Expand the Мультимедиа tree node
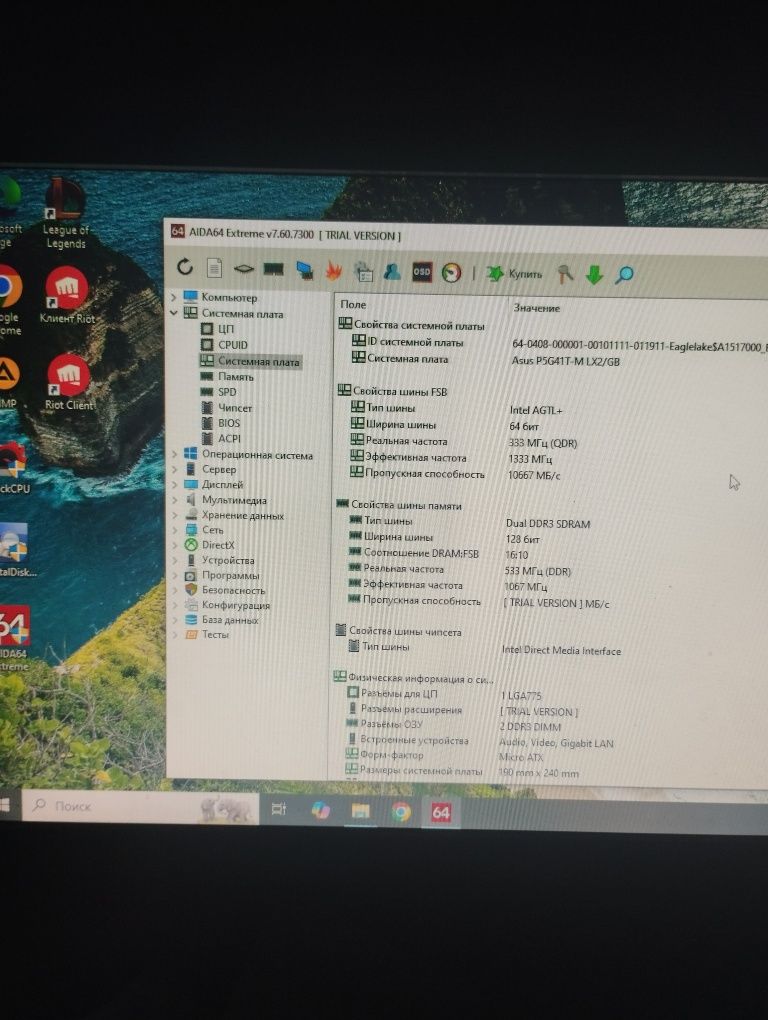Screen dimensions: 768x1020 174,500
